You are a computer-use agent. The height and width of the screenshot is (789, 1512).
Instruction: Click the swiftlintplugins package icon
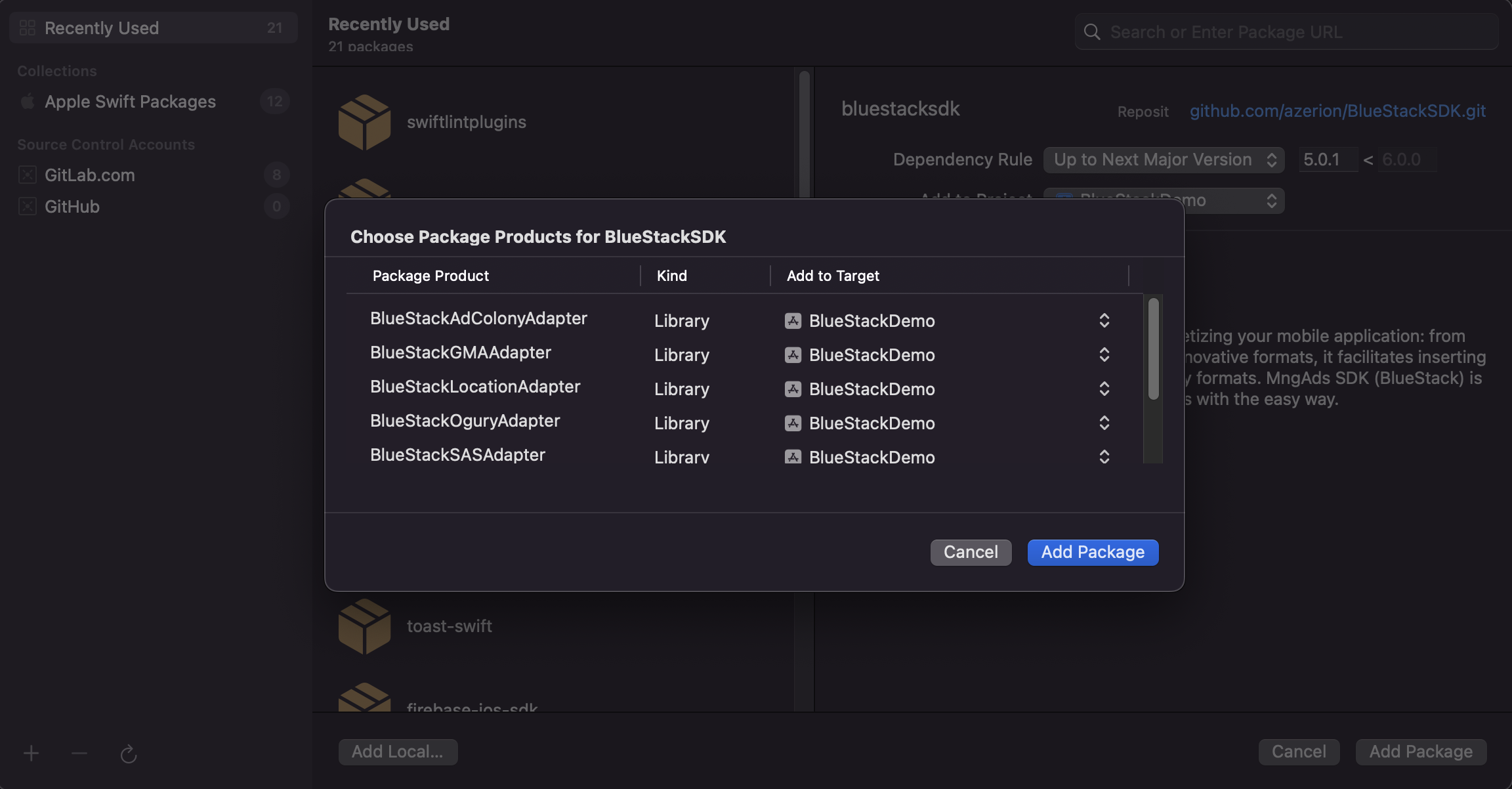[x=364, y=121]
